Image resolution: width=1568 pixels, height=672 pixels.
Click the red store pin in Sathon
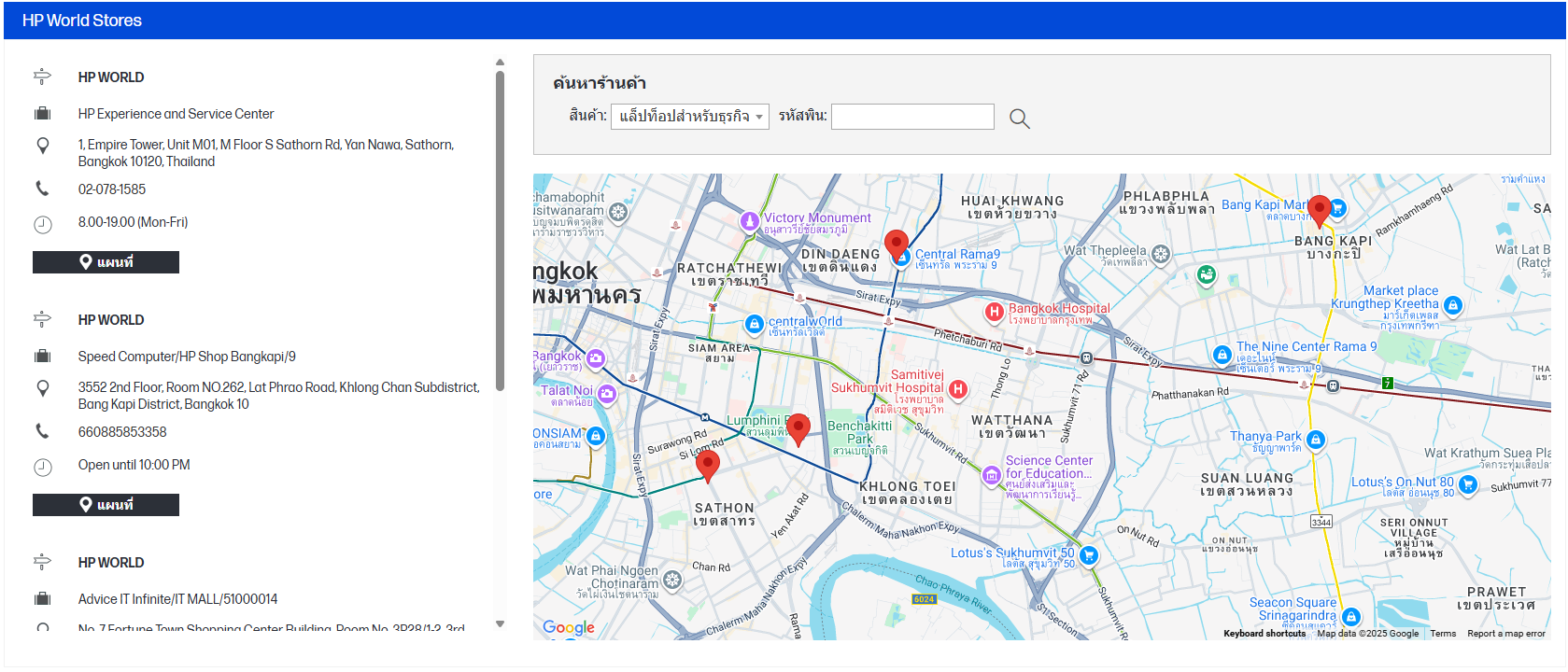pos(708,464)
